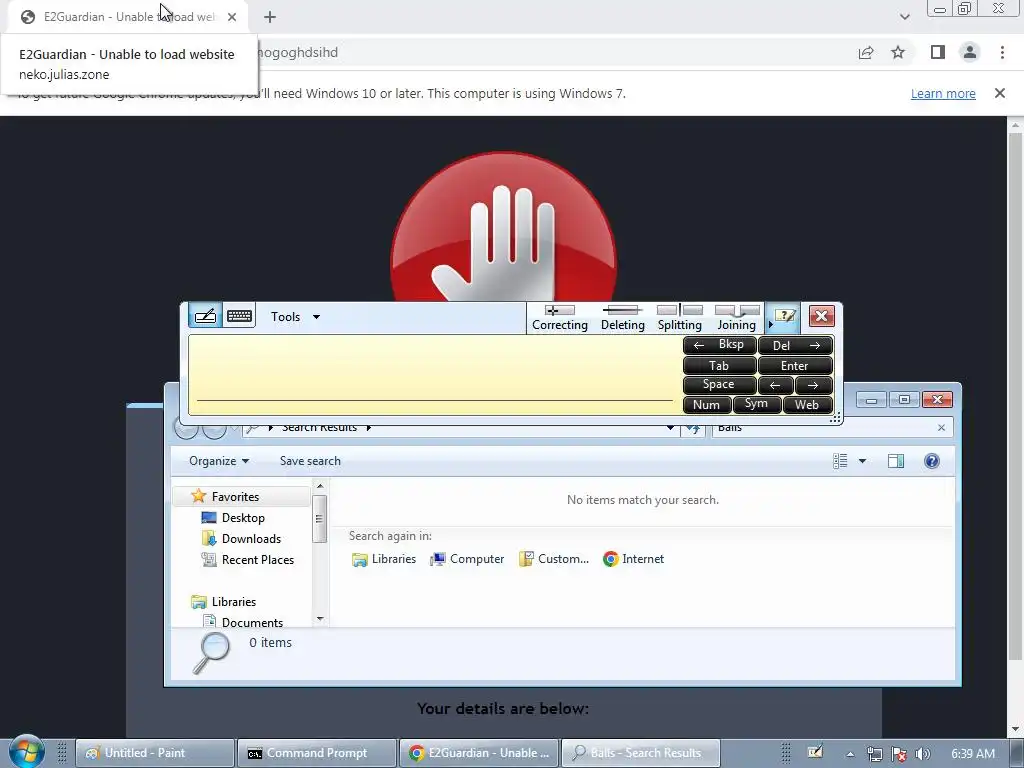Tap the right arrow key beside Space
The height and width of the screenshot is (768, 1024).
point(814,385)
